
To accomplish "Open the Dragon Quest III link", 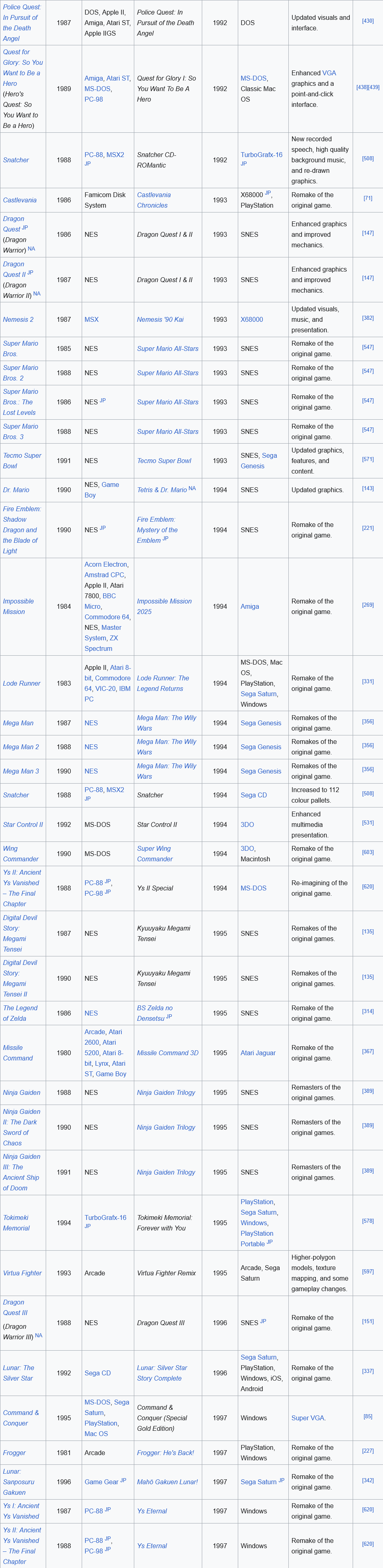I will (15, 1307).
